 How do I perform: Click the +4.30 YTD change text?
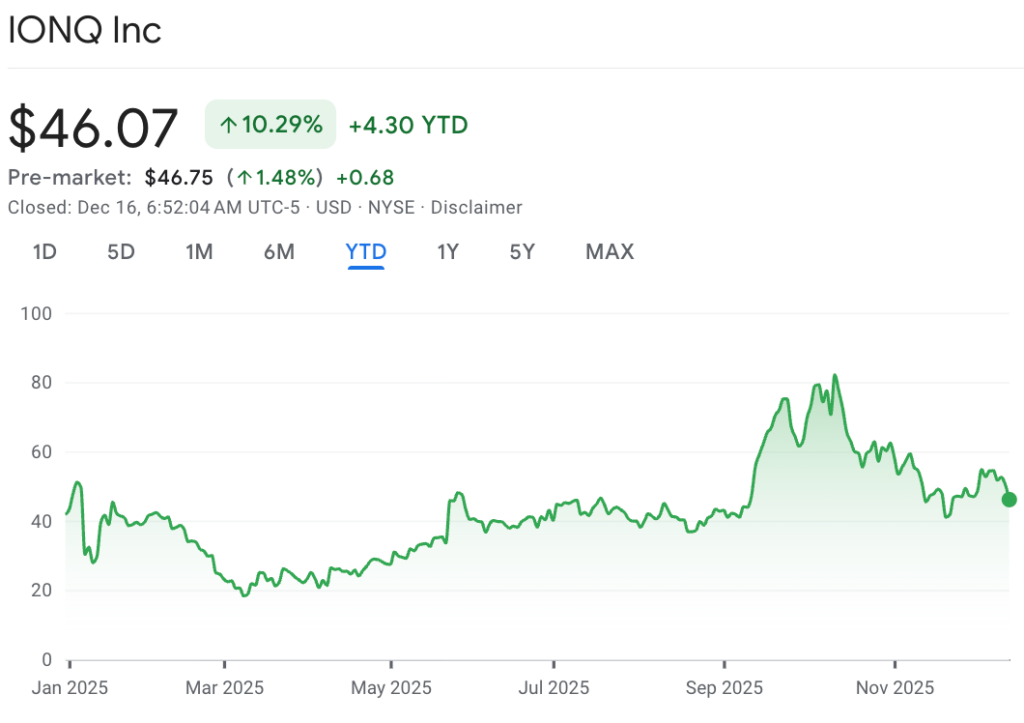pos(408,125)
